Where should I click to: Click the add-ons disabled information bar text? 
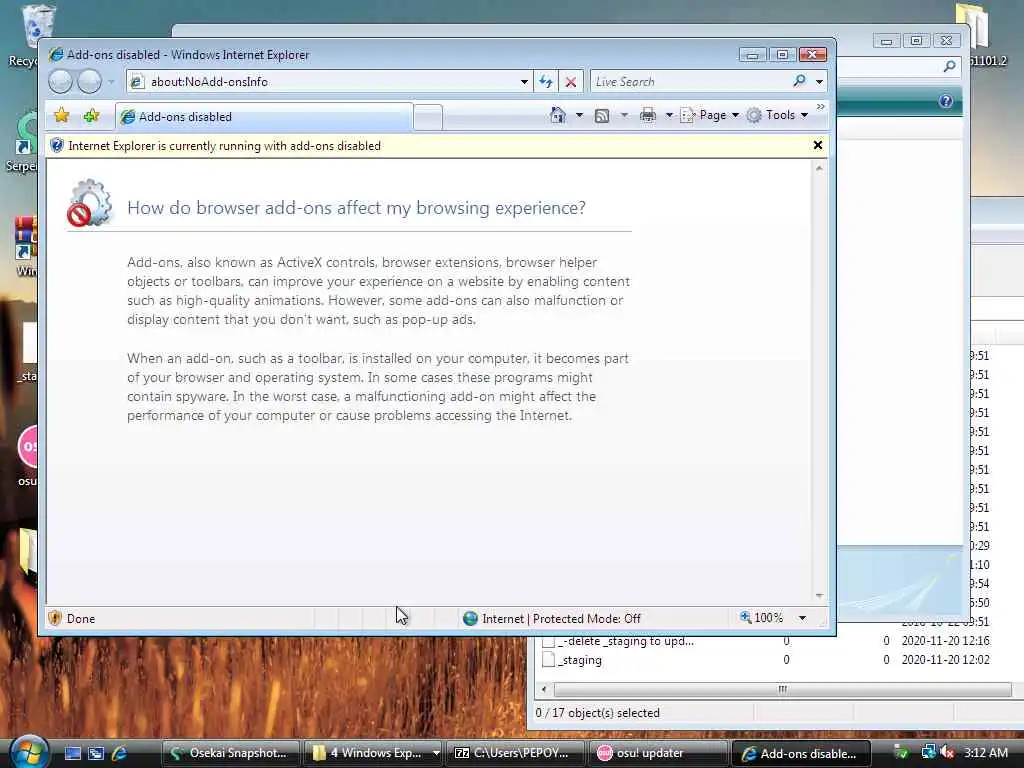pyautogui.click(x=224, y=146)
